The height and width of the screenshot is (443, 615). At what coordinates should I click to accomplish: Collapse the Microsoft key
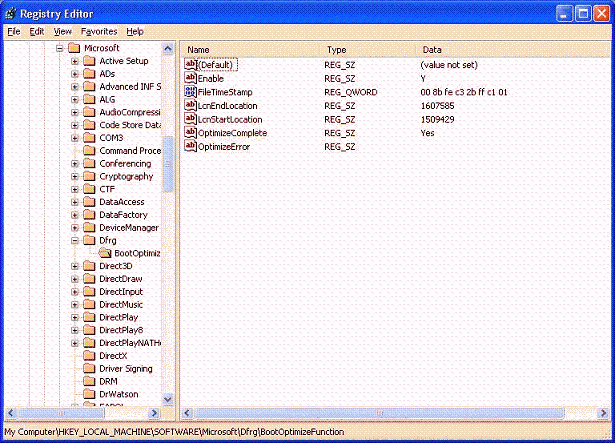click(60, 48)
